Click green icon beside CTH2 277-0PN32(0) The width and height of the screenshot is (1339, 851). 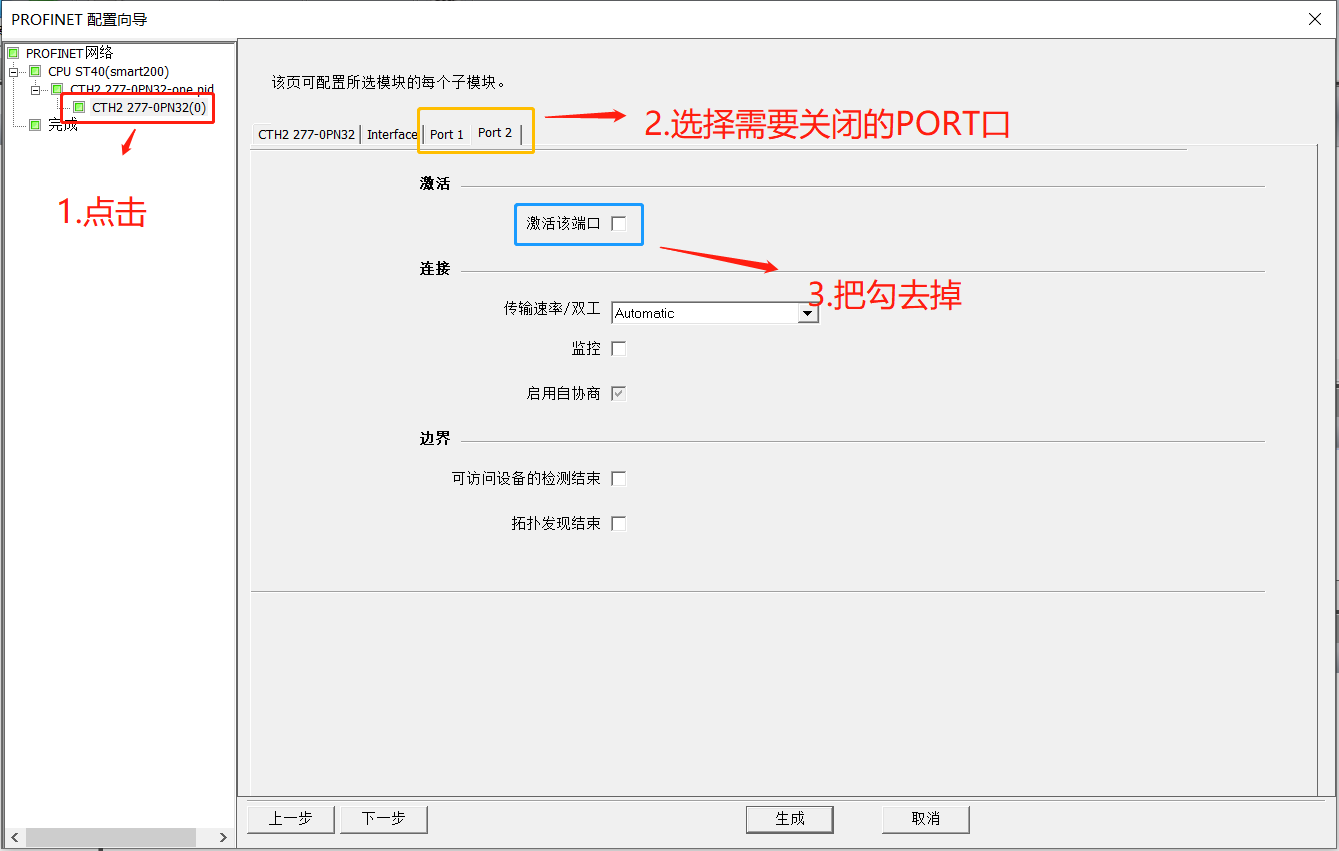tap(79, 107)
